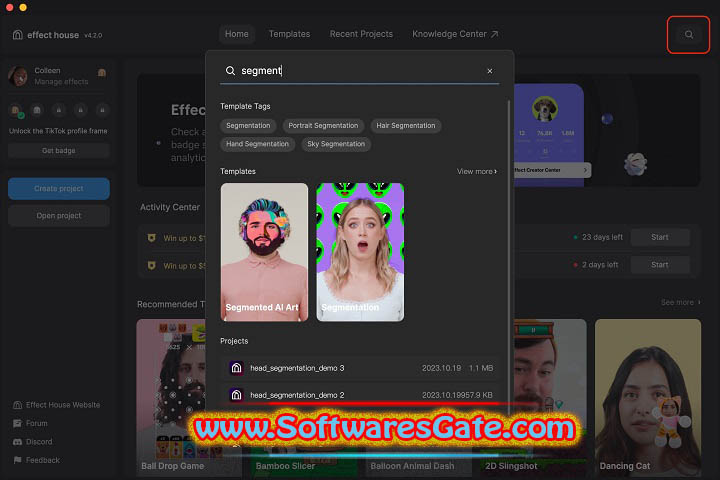Start the challenge with 23 days left
The width and height of the screenshot is (720, 480).
(x=659, y=237)
